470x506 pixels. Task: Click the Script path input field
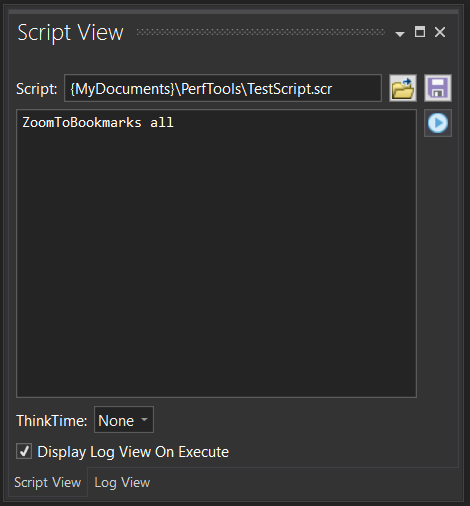click(223, 88)
